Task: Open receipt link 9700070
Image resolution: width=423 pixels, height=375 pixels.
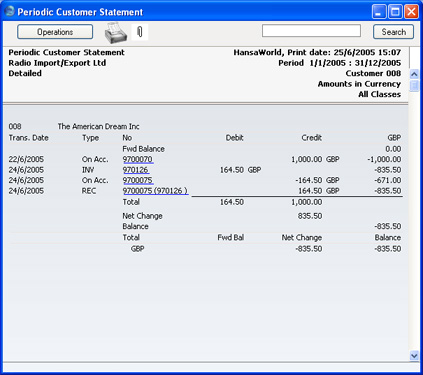Action: (138, 159)
